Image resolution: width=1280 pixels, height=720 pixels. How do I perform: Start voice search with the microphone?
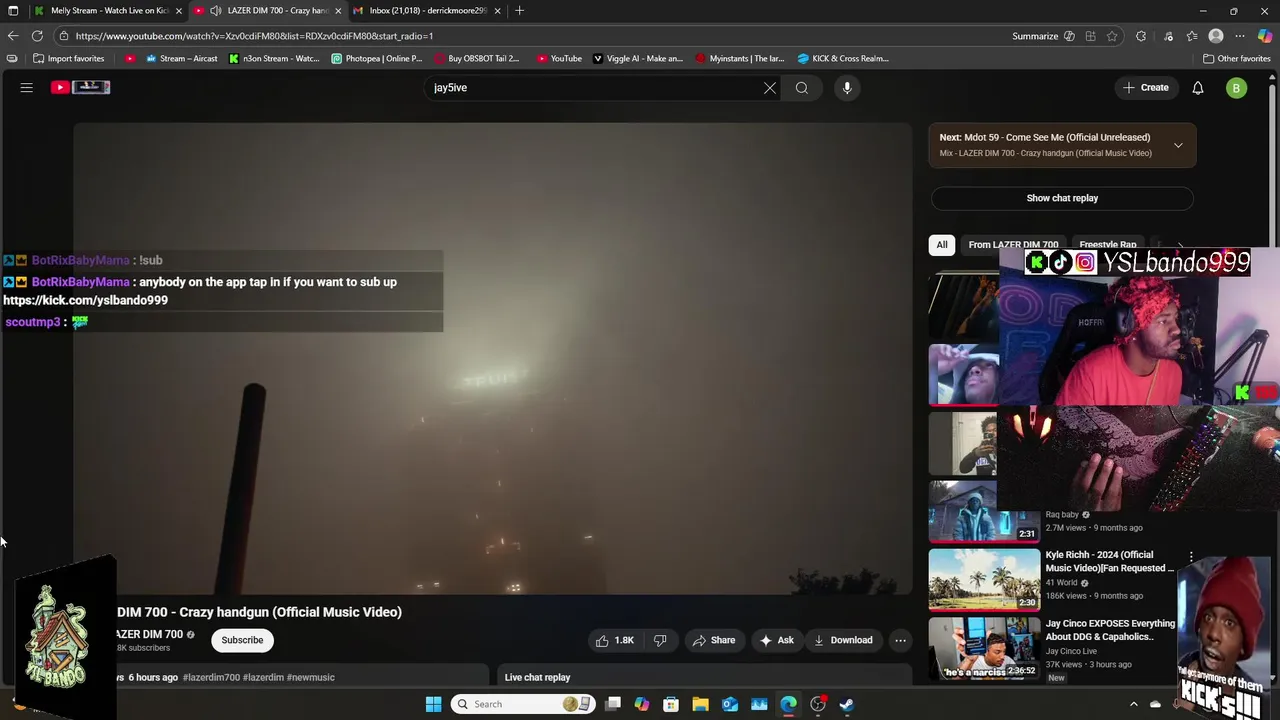pos(847,88)
